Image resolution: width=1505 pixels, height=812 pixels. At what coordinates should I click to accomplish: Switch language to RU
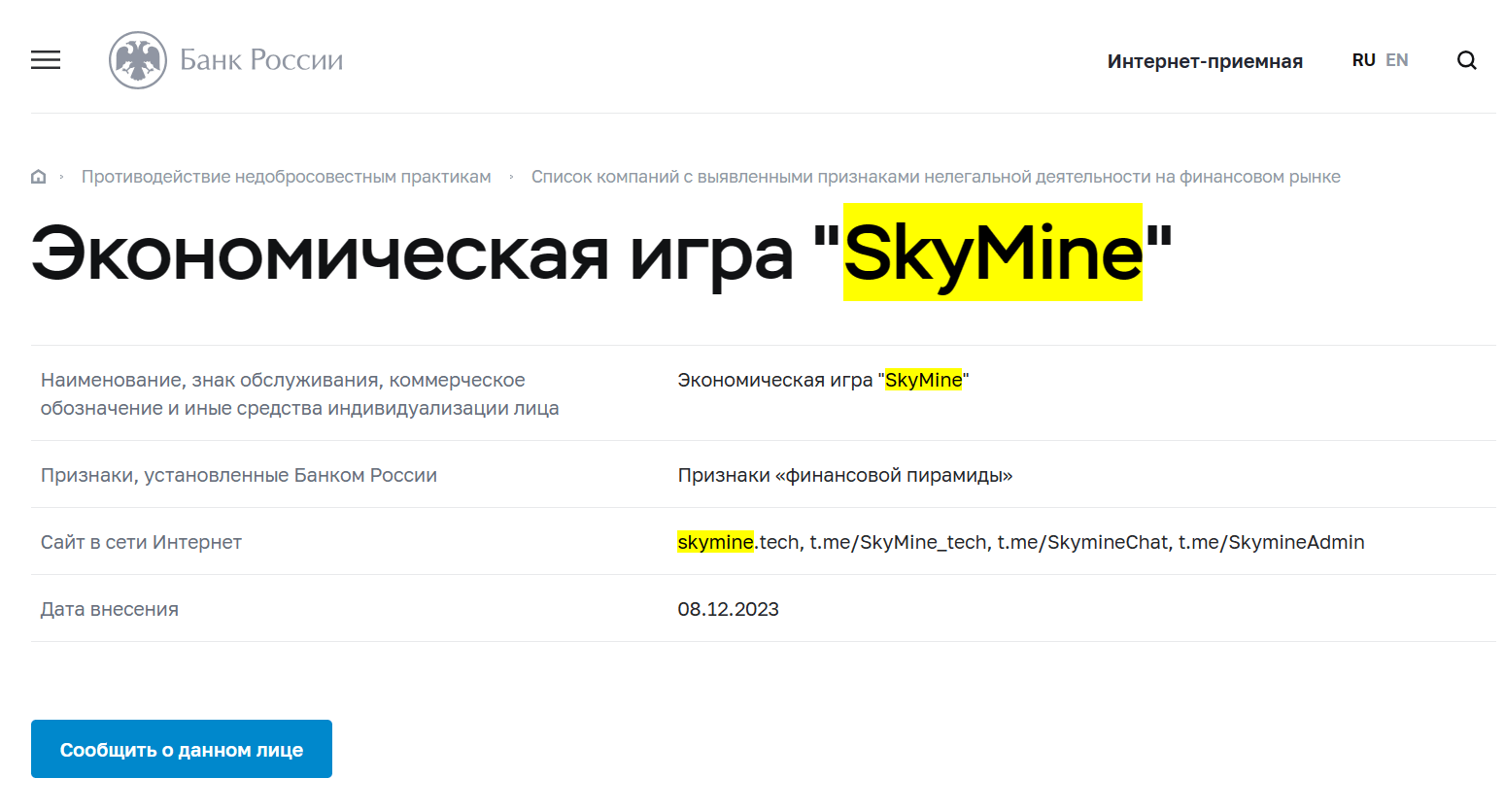[x=1363, y=60]
